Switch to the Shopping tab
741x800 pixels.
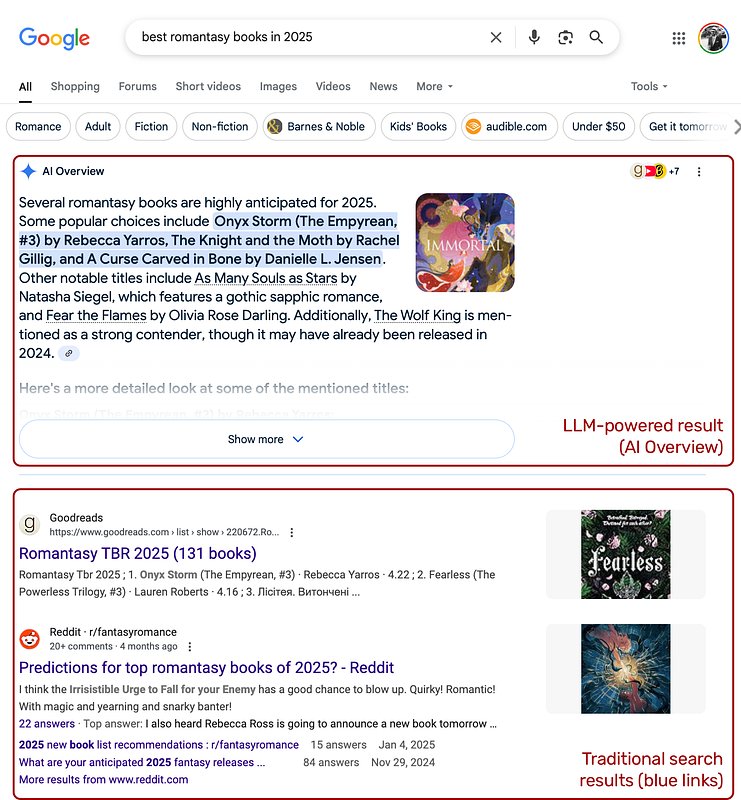[x=75, y=86]
